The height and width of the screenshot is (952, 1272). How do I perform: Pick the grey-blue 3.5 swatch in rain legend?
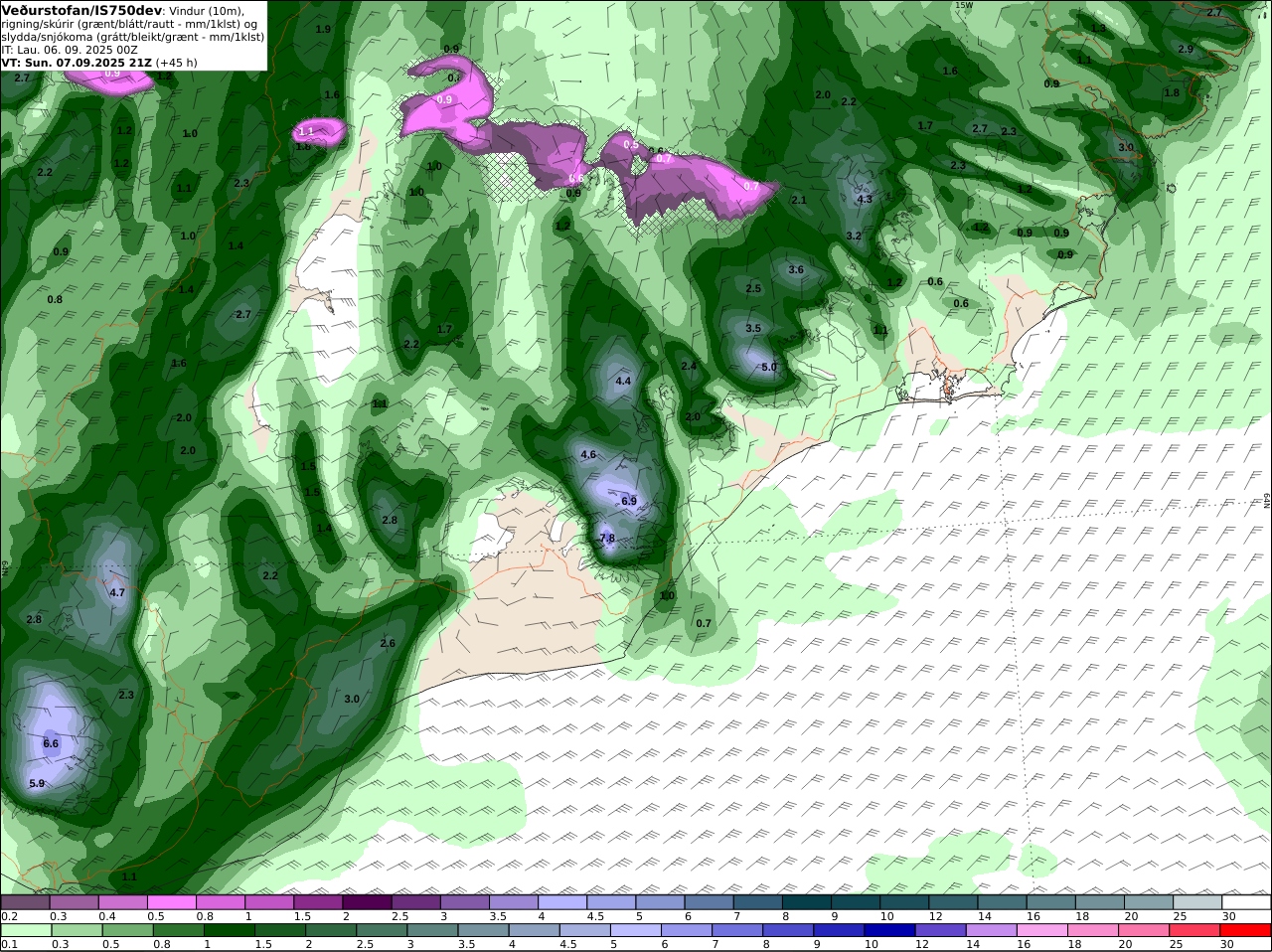point(483,930)
